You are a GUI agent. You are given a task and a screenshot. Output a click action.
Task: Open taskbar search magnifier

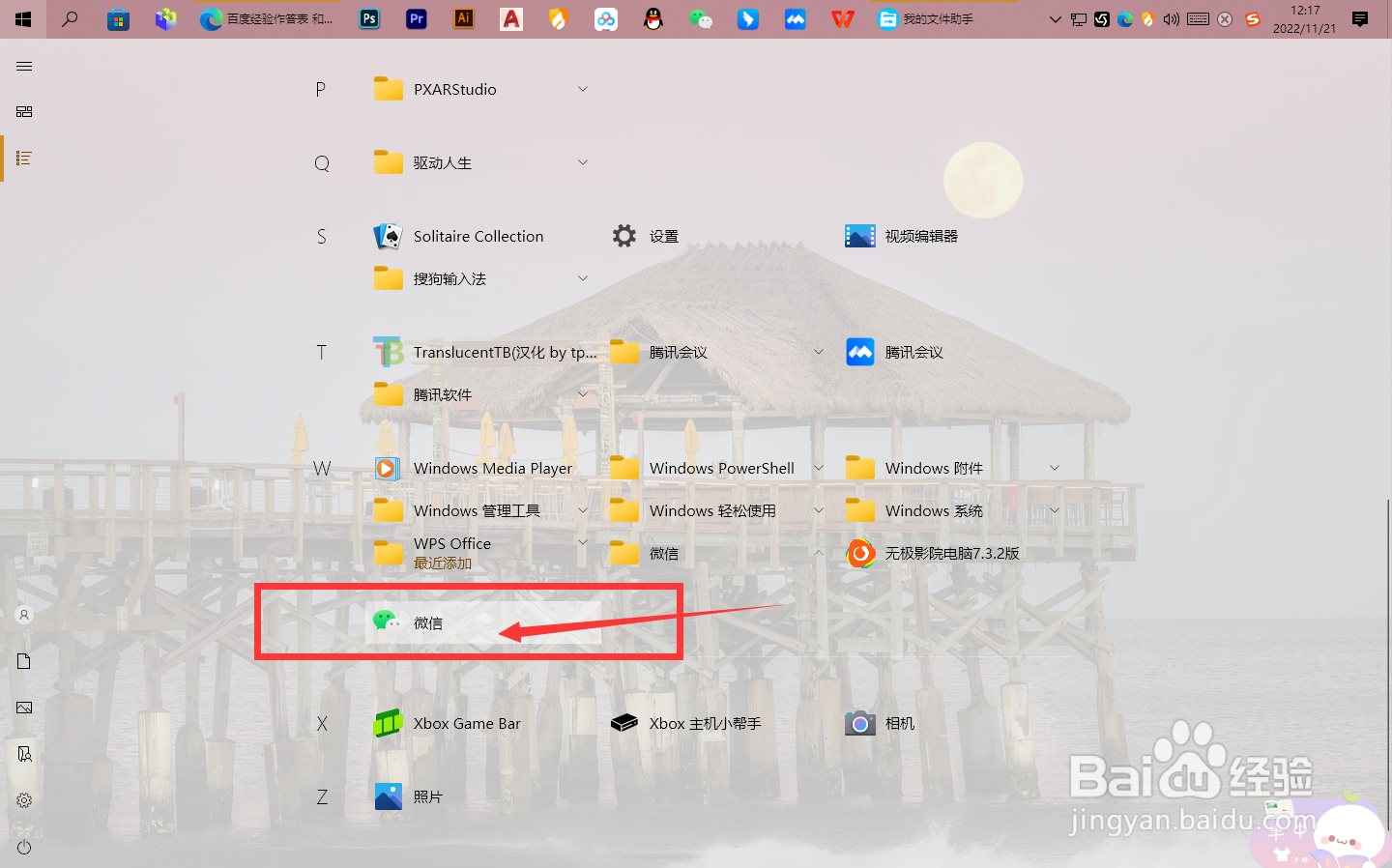(70, 19)
